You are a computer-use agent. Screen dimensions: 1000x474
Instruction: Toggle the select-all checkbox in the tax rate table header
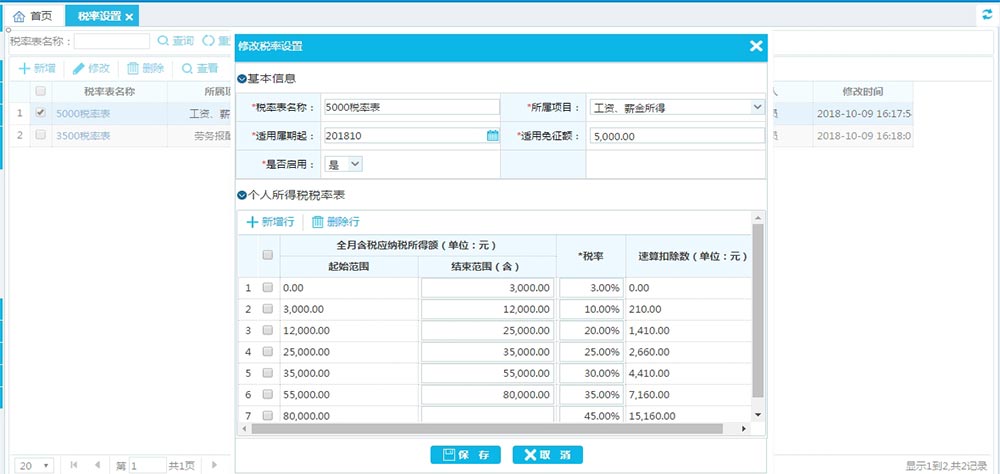coord(268,255)
